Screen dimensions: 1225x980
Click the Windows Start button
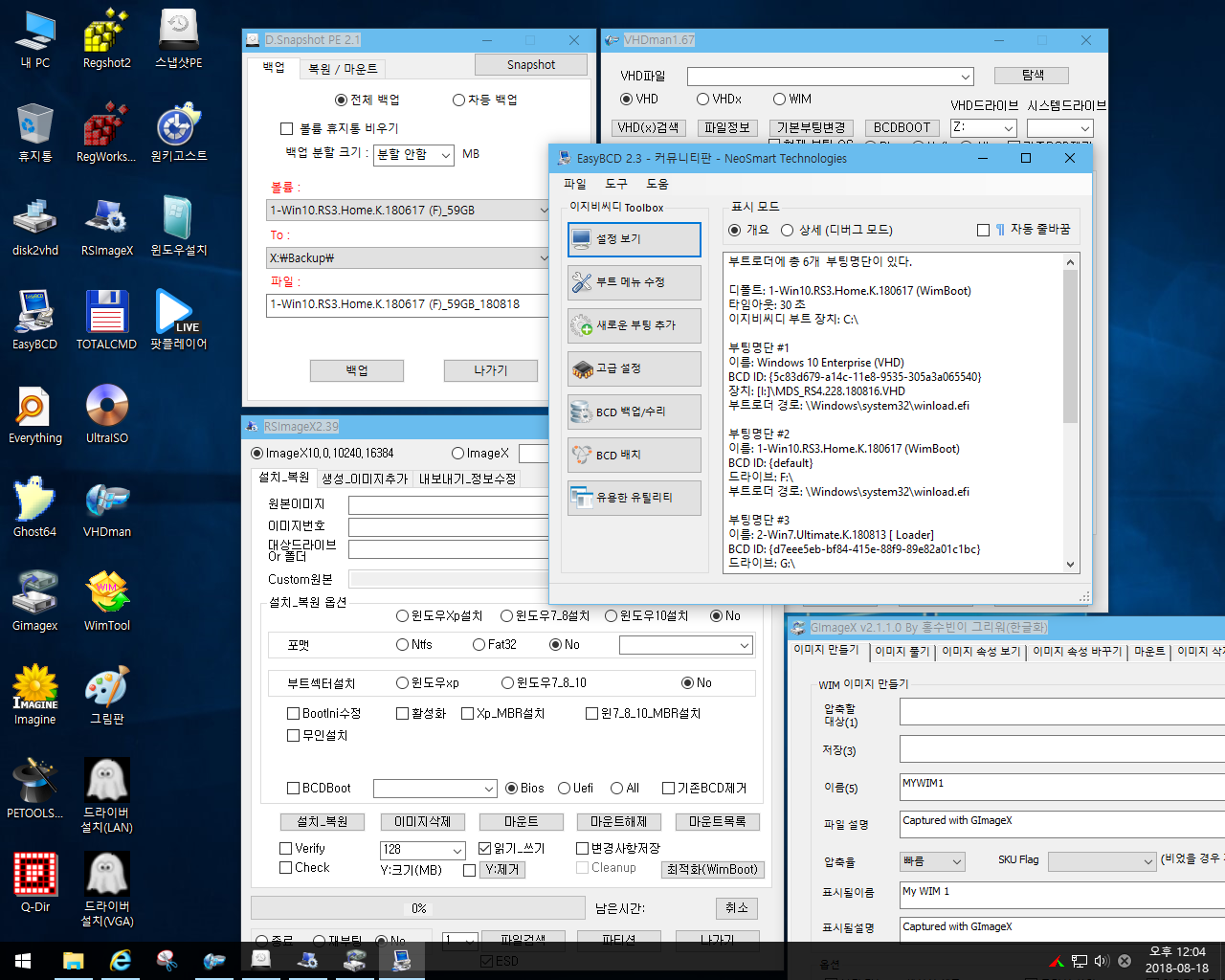pos(23,961)
